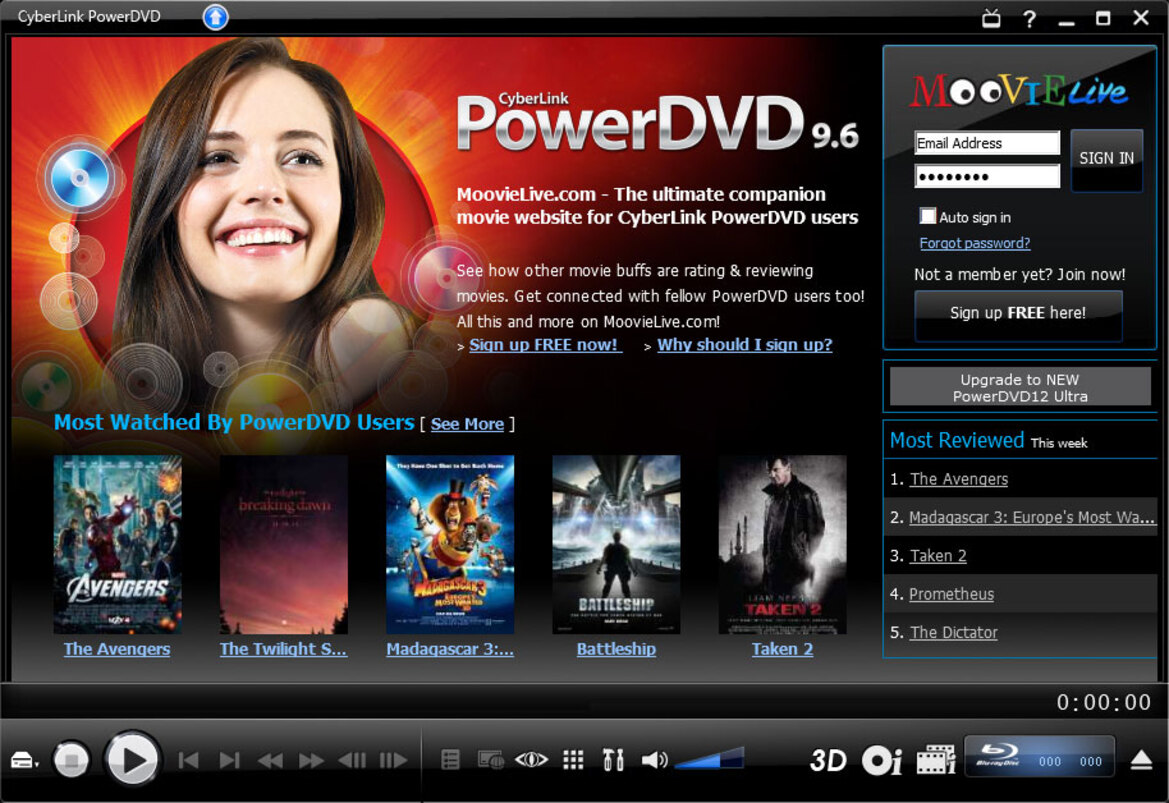Open the Forgot password? link

point(974,243)
